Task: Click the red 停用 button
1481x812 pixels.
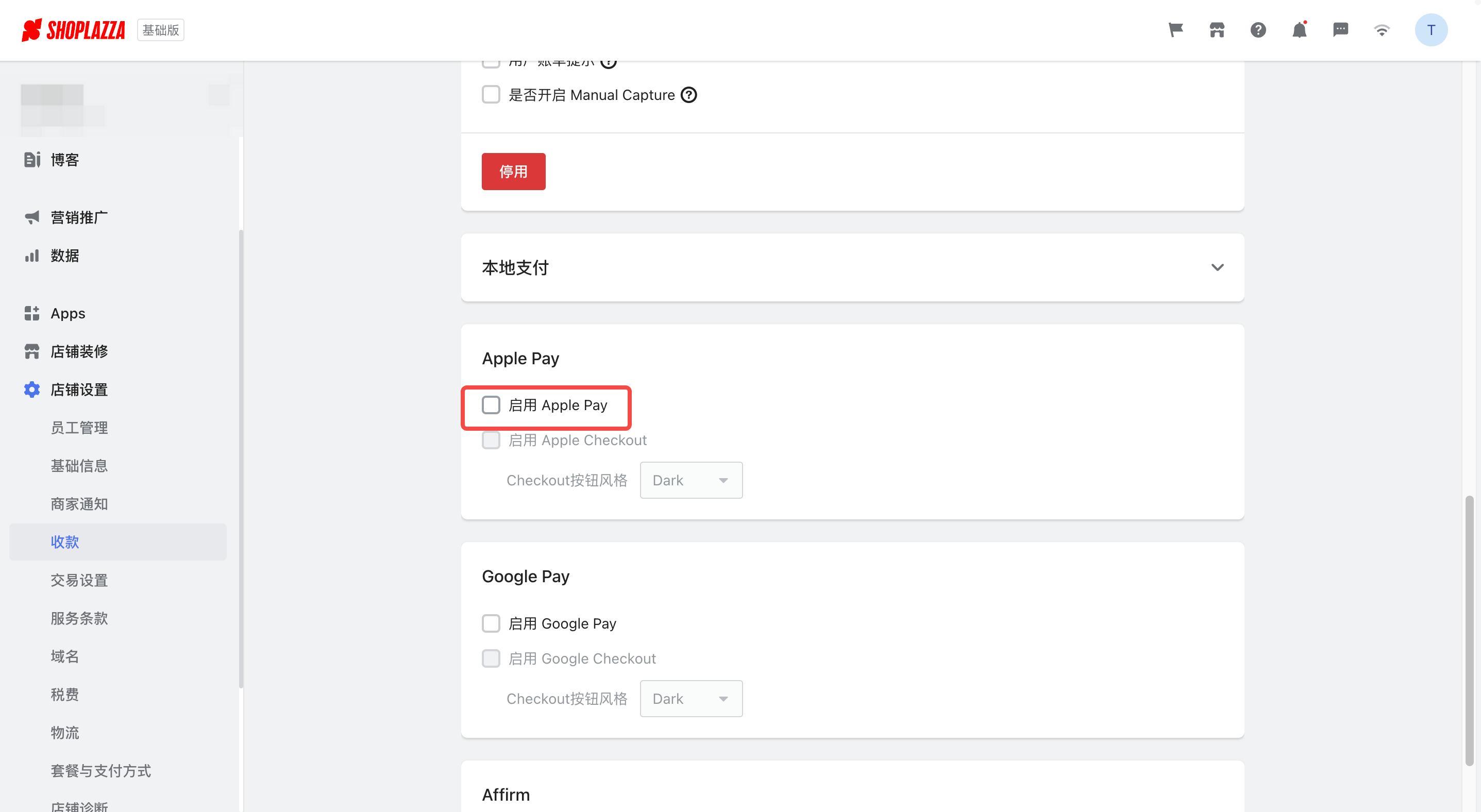Action: pos(513,171)
